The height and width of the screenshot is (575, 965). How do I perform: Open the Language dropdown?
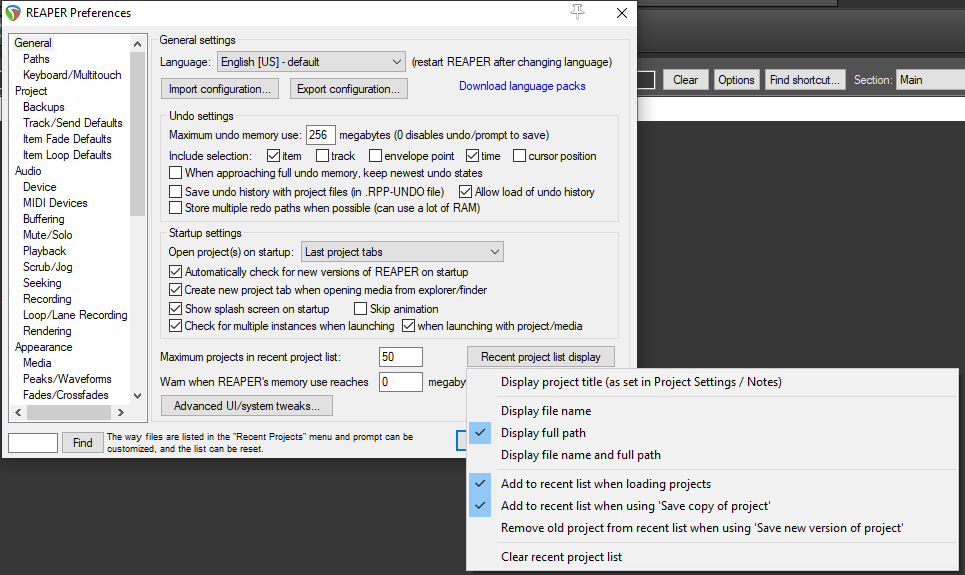point(311,62)
